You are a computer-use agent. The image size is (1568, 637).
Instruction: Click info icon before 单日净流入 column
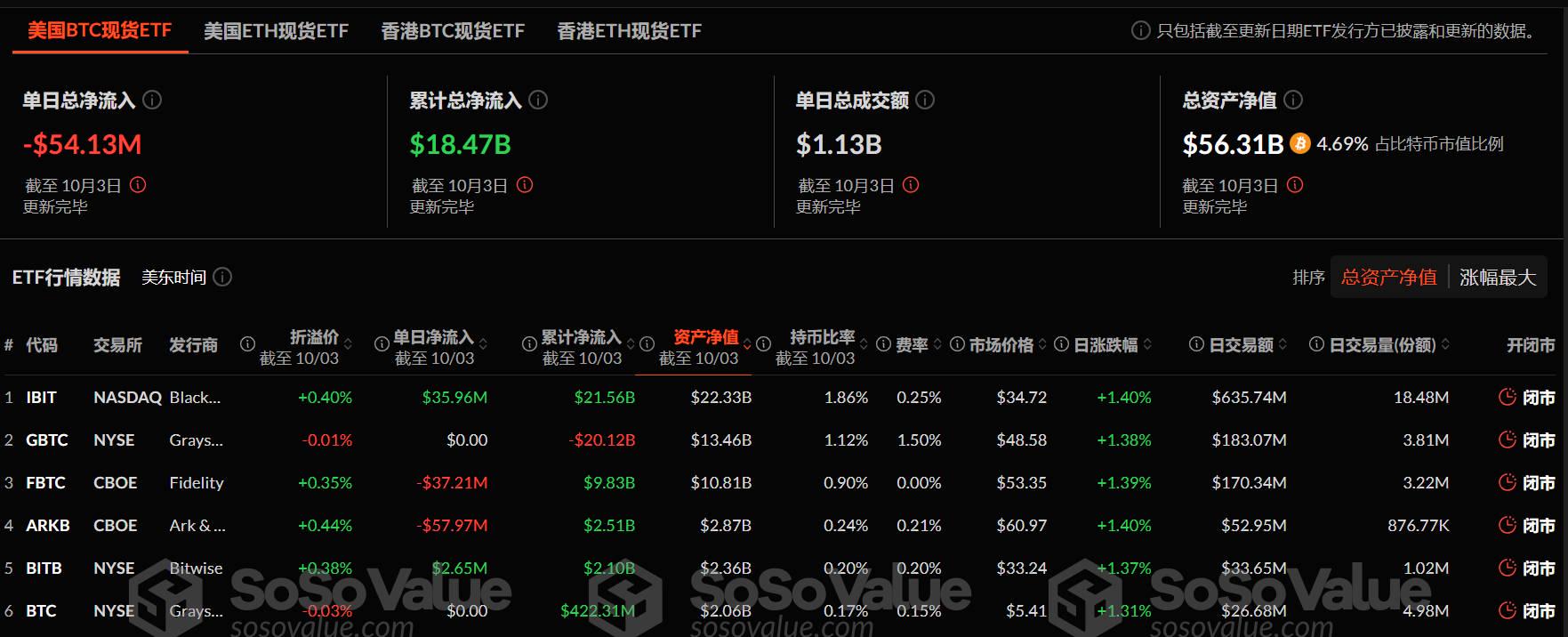(x=382, y=343)
